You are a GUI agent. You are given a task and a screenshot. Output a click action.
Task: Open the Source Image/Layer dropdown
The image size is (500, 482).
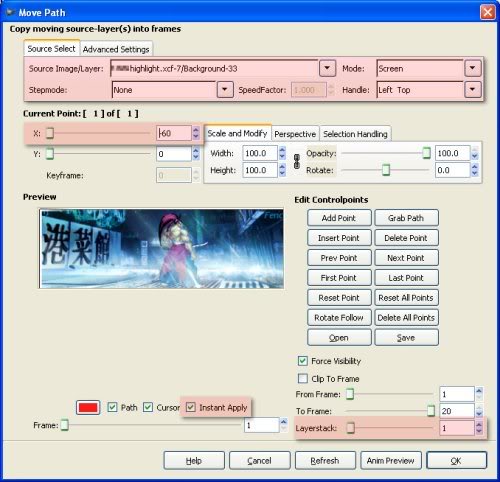[x=327, y=68]
